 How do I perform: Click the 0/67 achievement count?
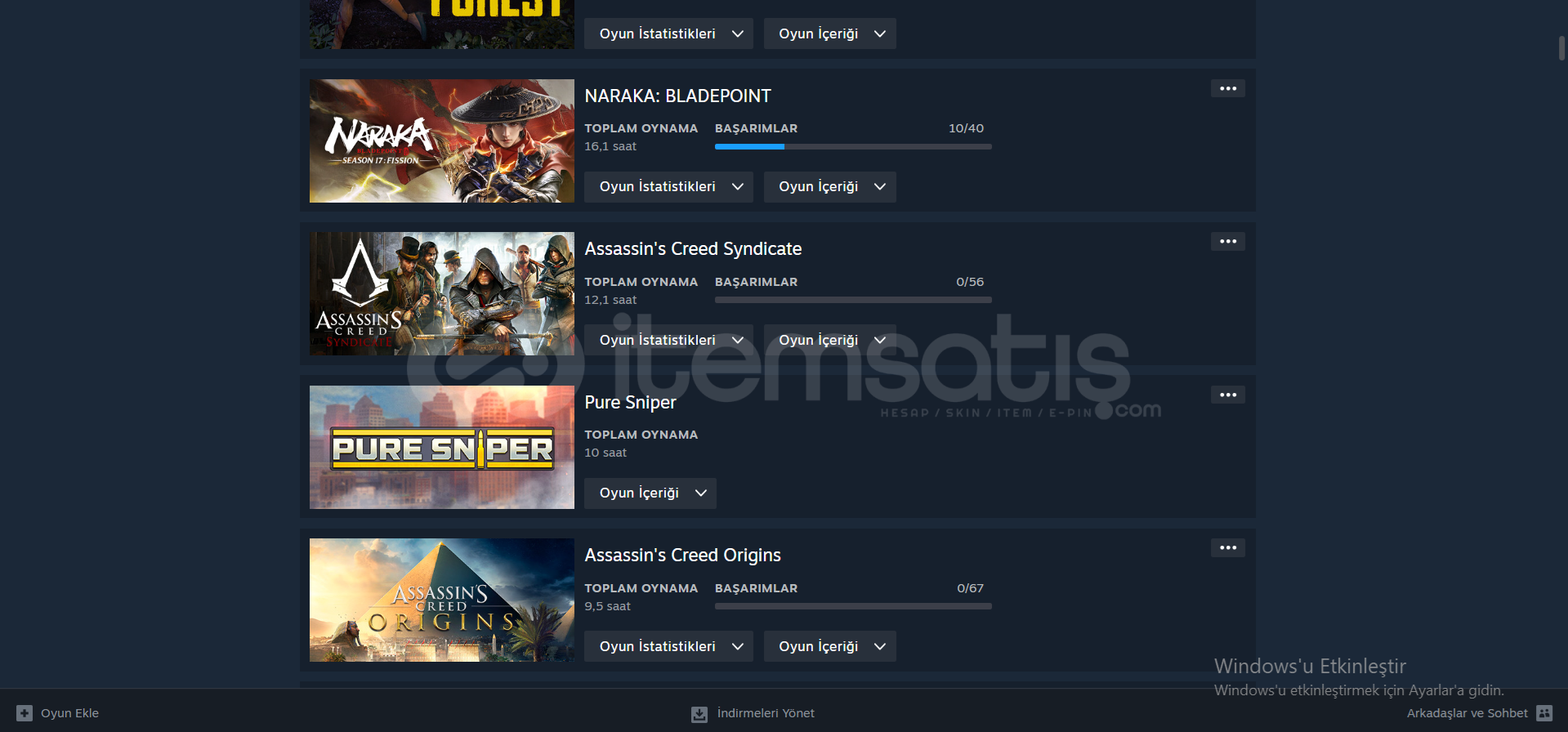(x=970, y=588)
